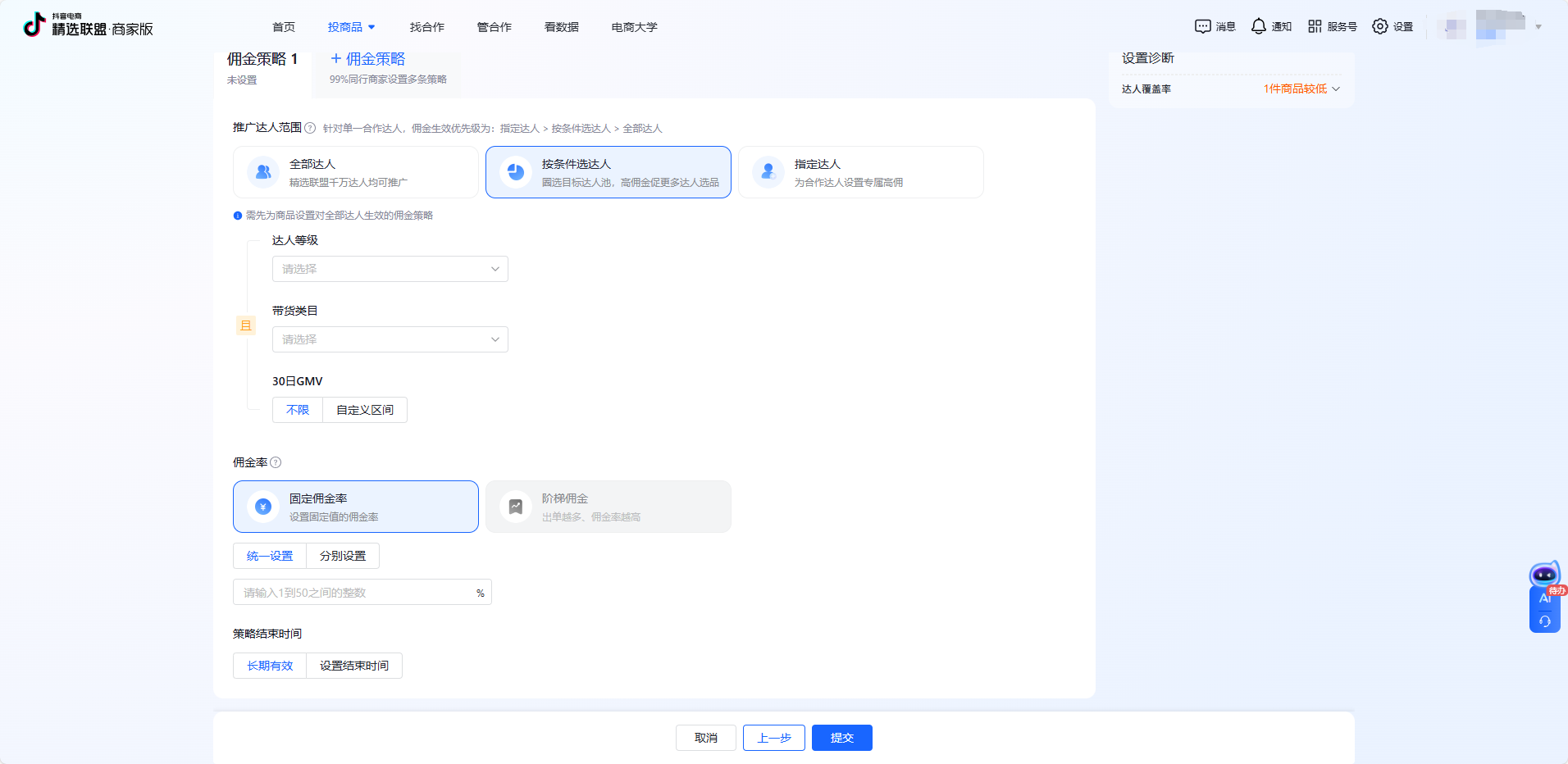Switch to 分别设置 commission mode

coord(343,556)
